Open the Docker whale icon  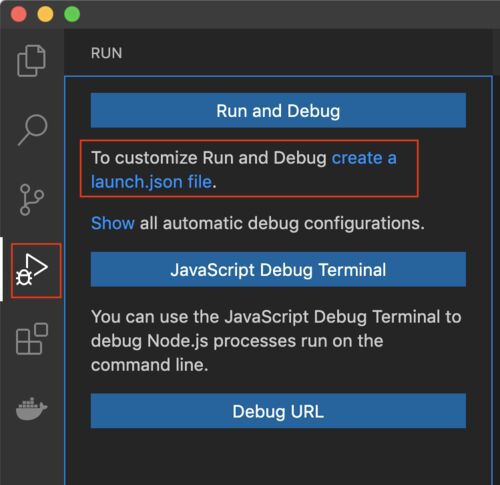(32, 408)
